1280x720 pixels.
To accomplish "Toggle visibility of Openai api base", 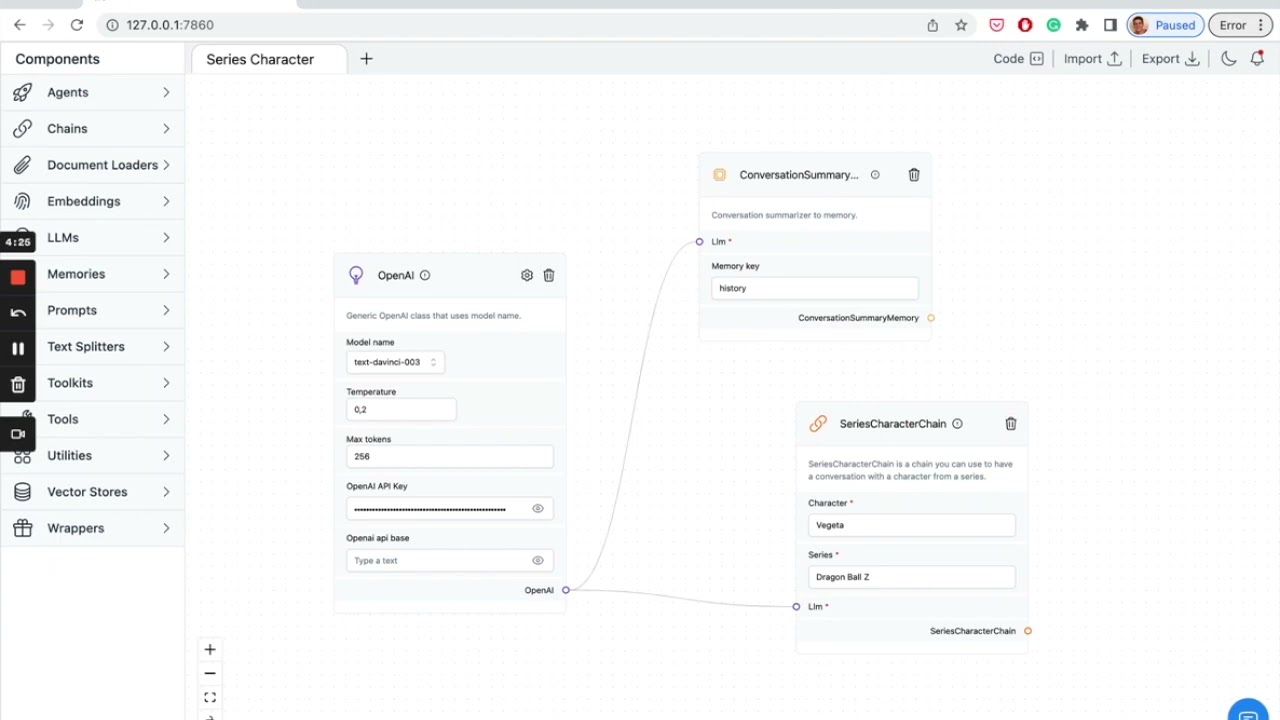I will pos(538,561).
